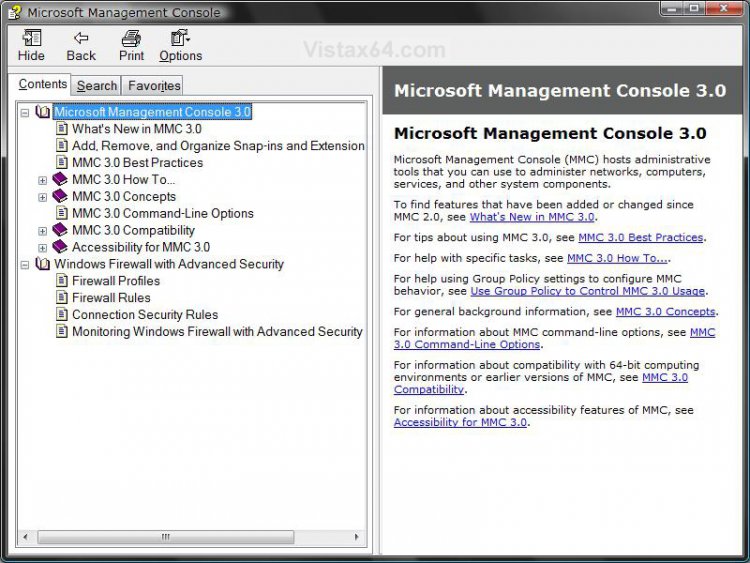
Task: Collapse the Windows Firewall with Advanced Security node
Action: click(x=25, y=265)
